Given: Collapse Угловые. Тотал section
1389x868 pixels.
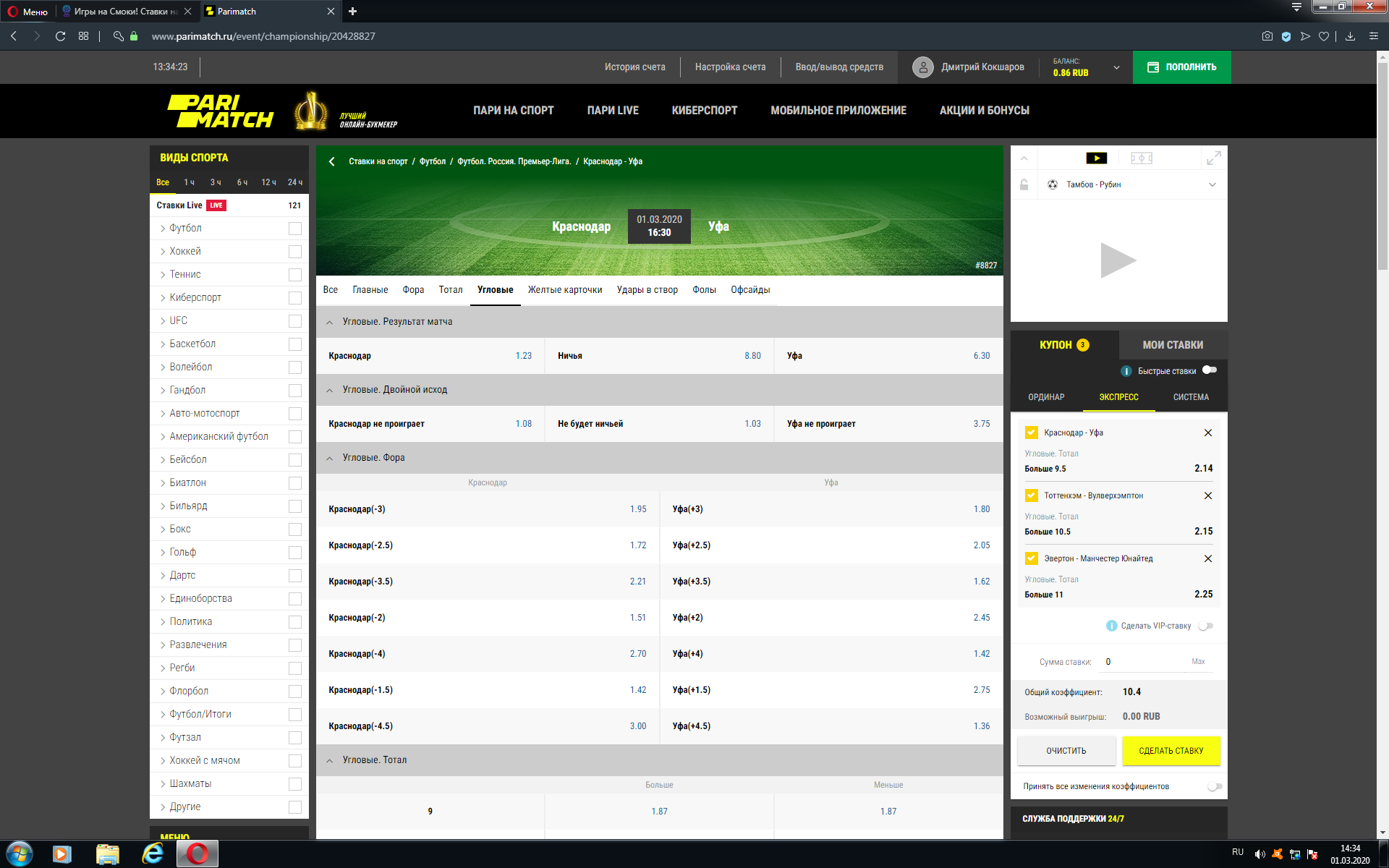Looking at the screenshot, I should (330, 760).
